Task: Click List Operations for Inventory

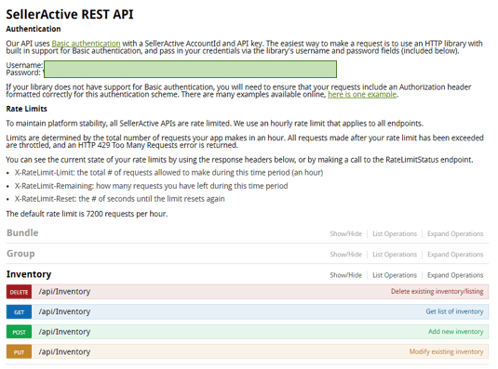Action: 395,275
